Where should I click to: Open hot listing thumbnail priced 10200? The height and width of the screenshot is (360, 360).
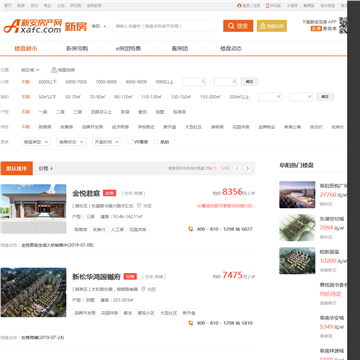pyautogui.click(x=297, y=261)
